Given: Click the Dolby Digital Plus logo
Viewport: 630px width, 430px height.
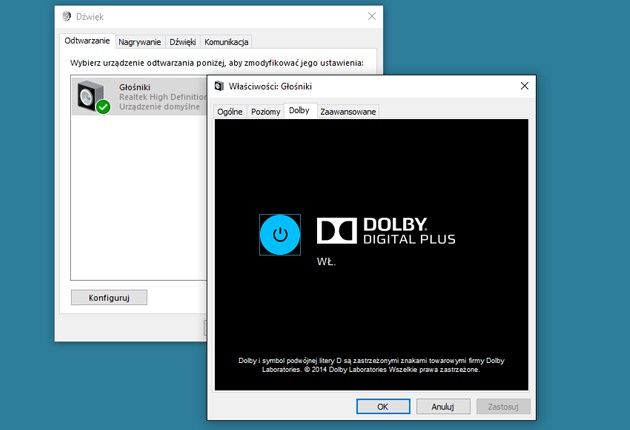Looking at the screenshot, I should tap(386, 231).
